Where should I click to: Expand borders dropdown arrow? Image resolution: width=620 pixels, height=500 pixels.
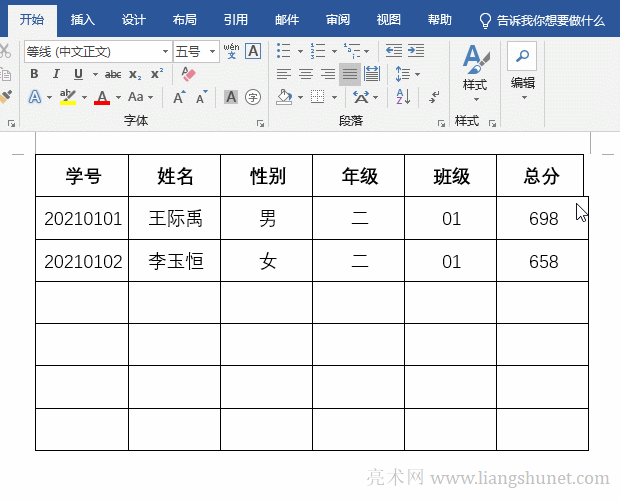coord(334,97)
